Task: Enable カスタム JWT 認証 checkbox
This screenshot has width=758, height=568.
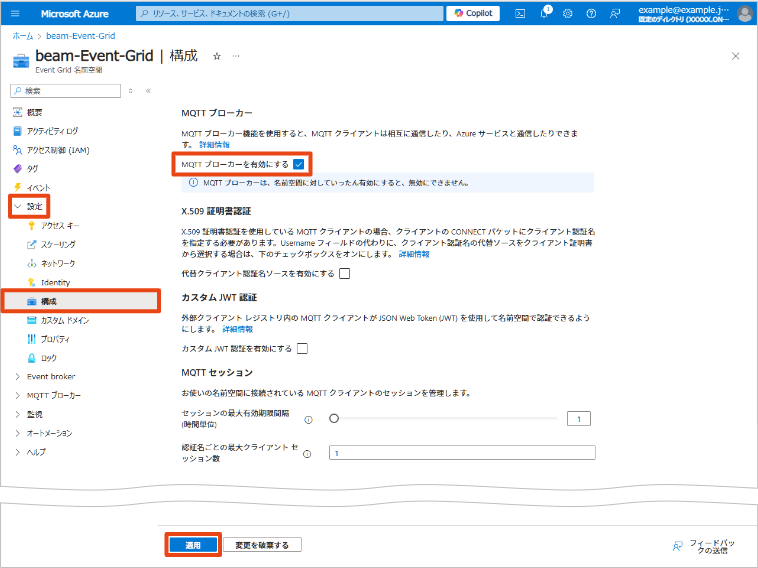Action: [302, 349]
